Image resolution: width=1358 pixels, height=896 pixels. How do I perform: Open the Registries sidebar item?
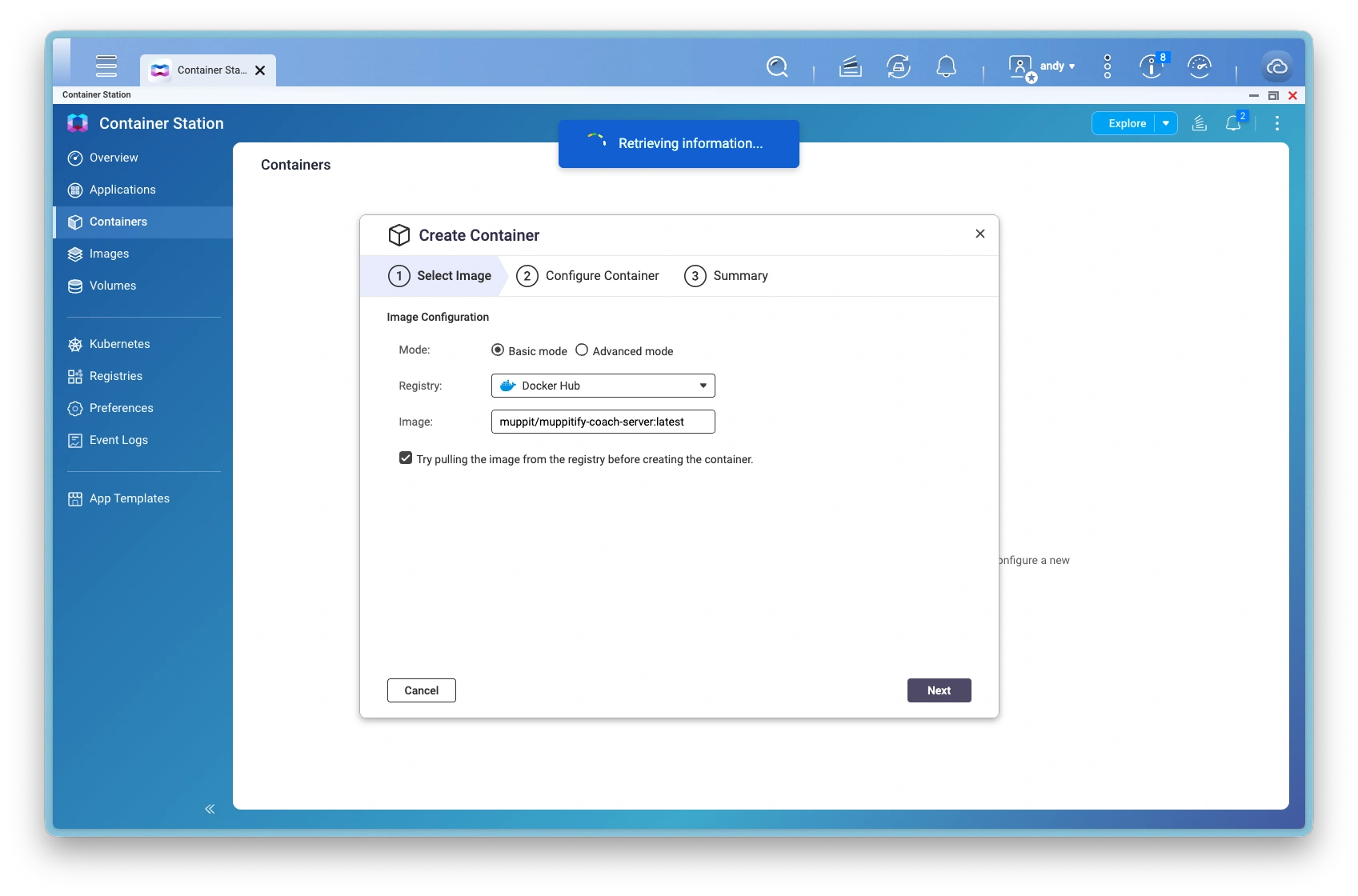point(115,376)
